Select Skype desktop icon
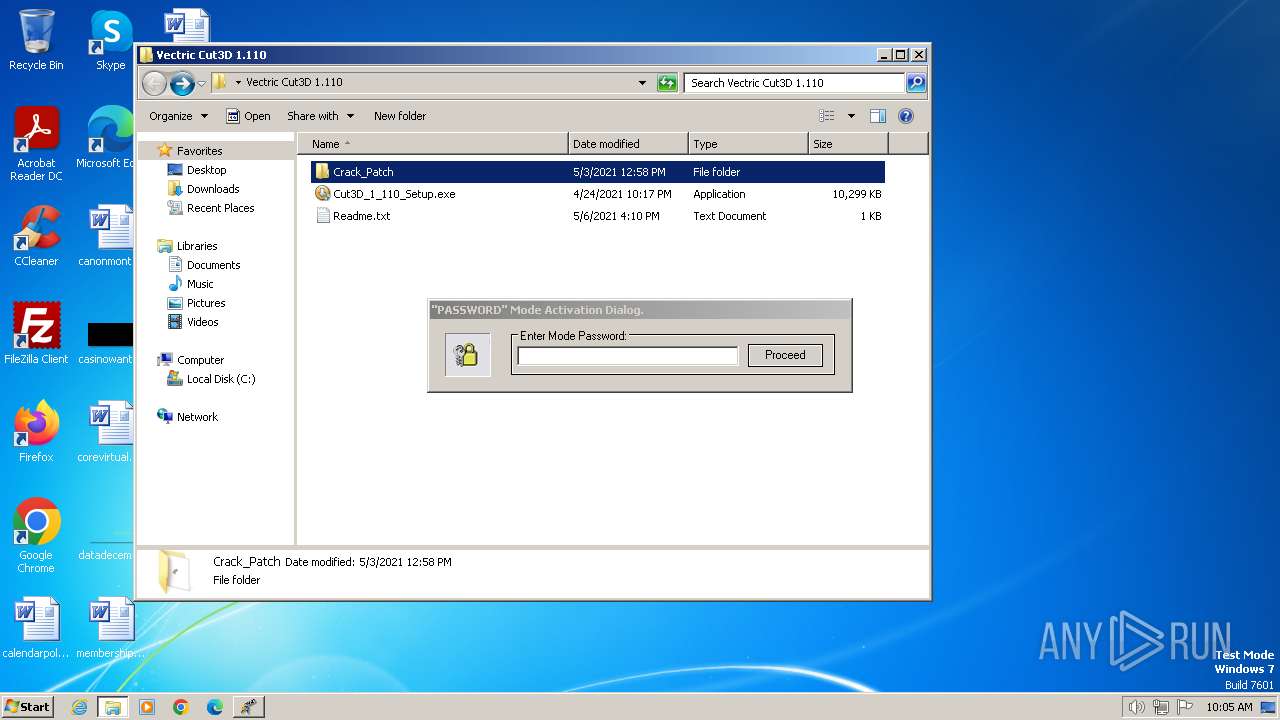This screenshot has width=1280, height=720. 110,40
